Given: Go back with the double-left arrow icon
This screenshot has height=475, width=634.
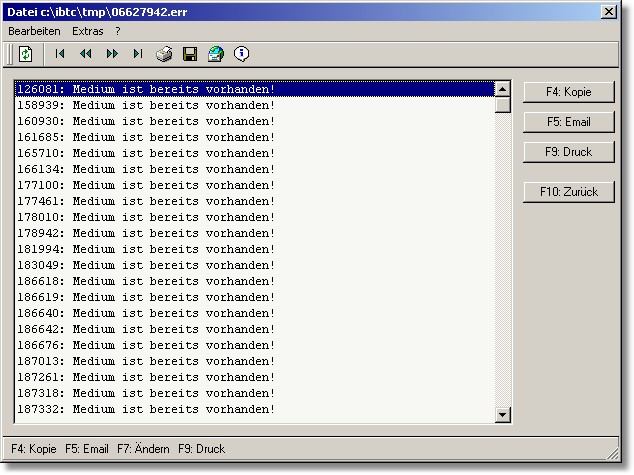Looking at the screenshot, I should pos(86,54).
